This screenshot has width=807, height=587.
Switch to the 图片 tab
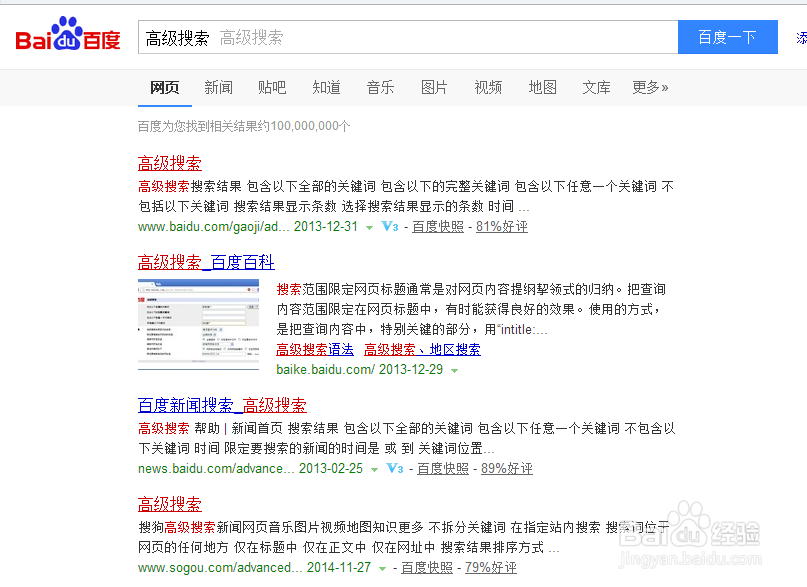[x=434, y=87]
